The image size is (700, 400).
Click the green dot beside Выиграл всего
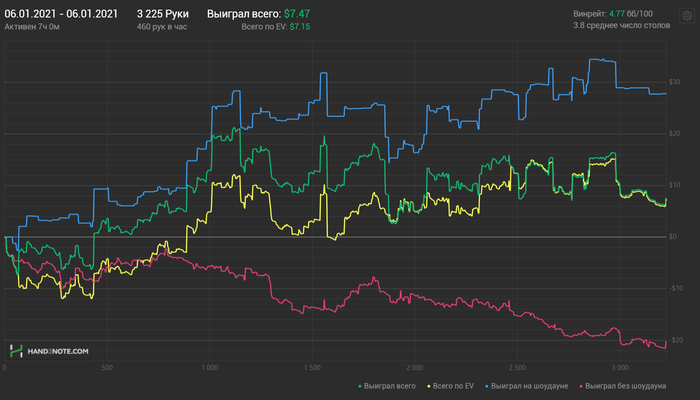pos(360,385)
